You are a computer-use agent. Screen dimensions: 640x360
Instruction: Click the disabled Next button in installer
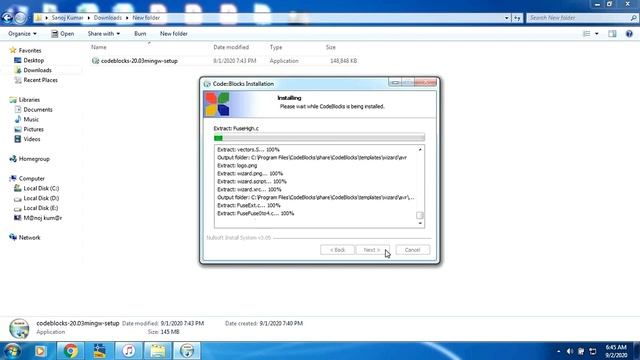(x=372, y=250)
